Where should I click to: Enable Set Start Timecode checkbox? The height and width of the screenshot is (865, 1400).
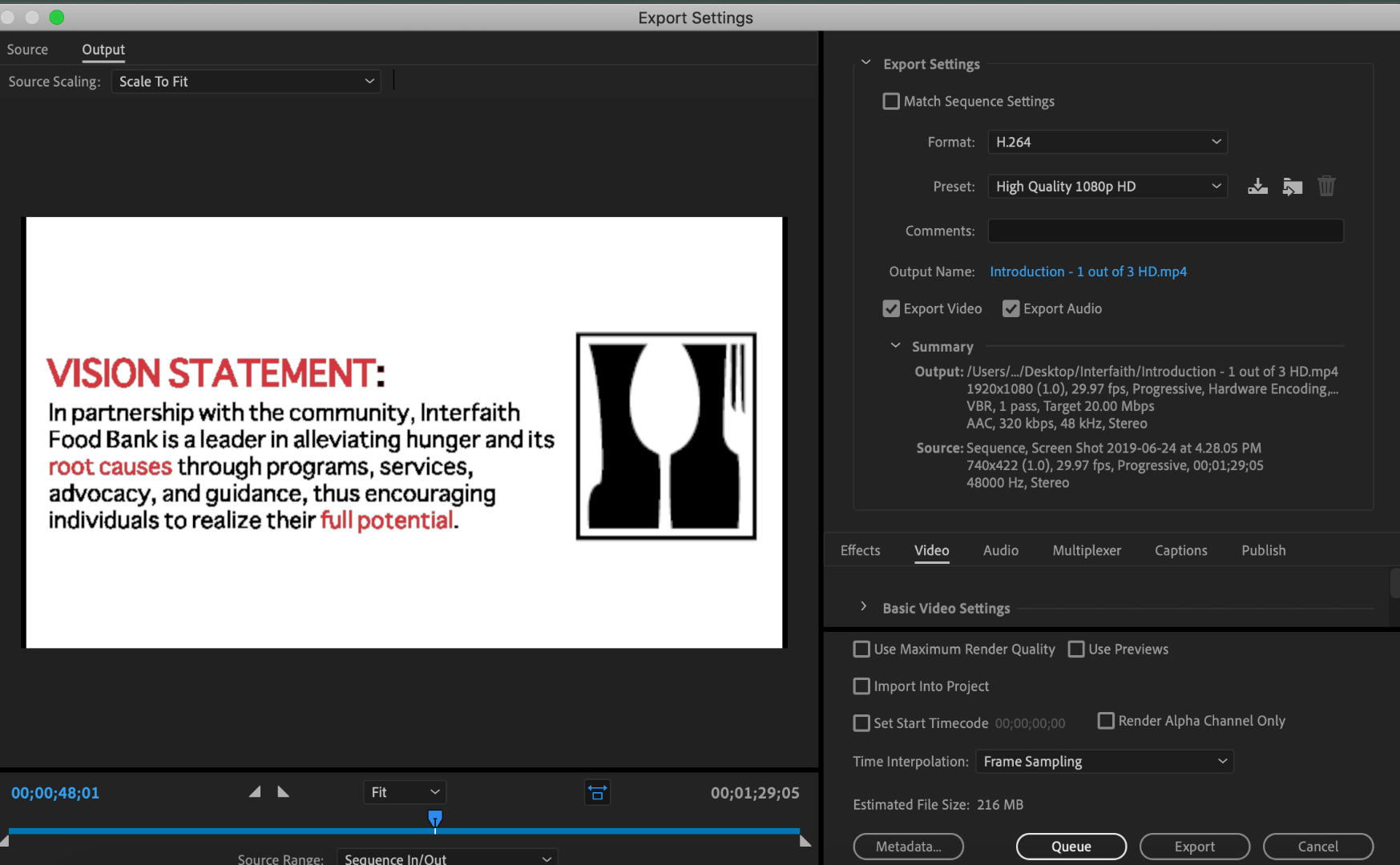tap(861, 723)
